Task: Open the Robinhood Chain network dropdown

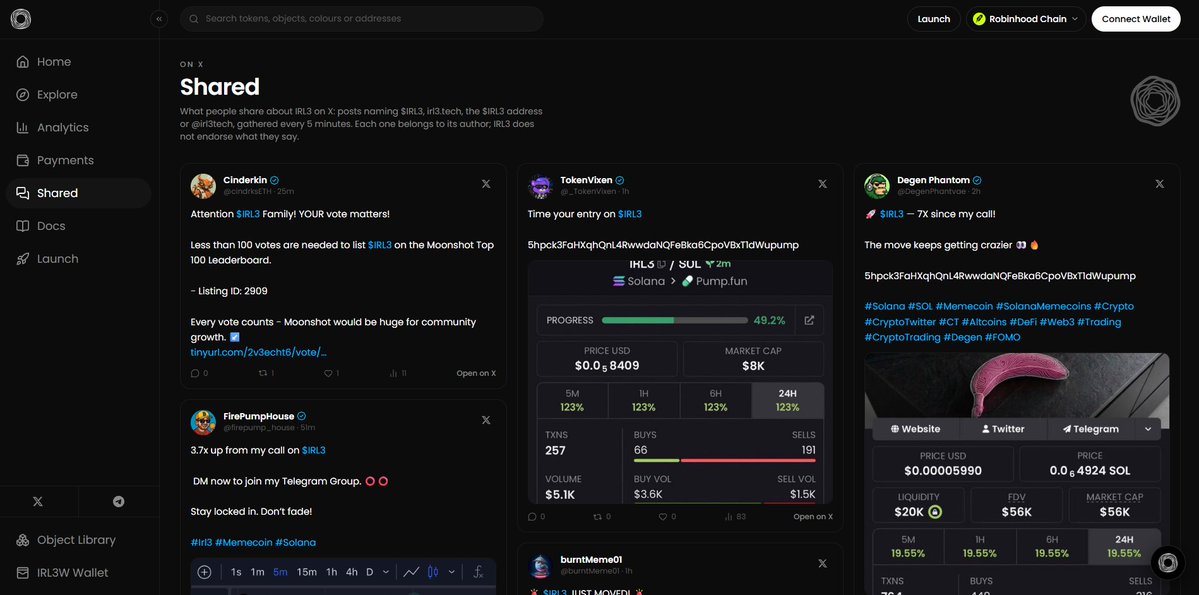Action: pyautogui.click(x=1025, y=19)
